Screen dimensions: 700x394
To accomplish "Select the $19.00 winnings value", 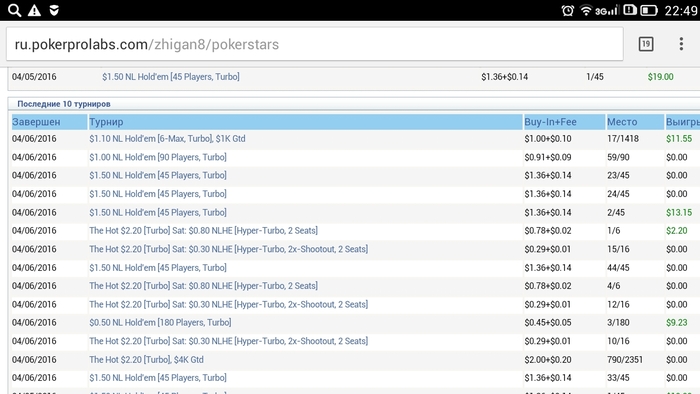I will click(x=660, y=77).
